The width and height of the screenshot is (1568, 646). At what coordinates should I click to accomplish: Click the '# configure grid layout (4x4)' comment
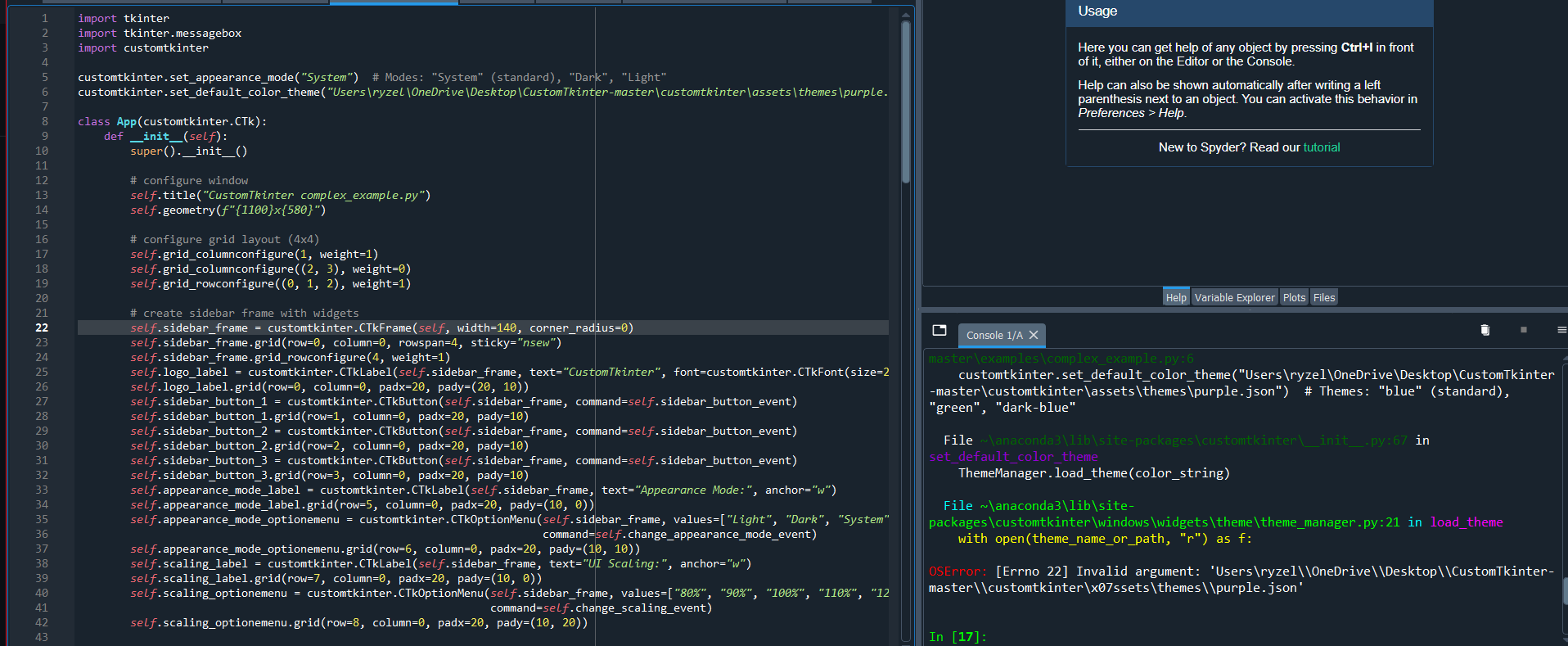(225, 239)
